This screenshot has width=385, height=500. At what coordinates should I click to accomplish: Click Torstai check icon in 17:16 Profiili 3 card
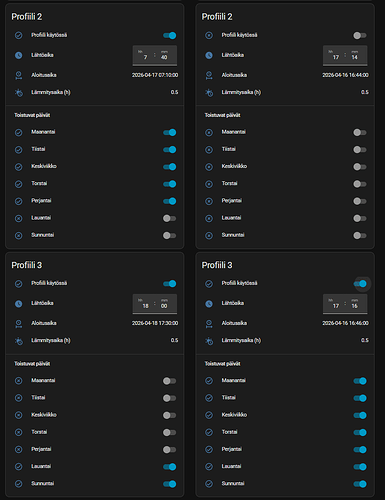tap(209, 432)
